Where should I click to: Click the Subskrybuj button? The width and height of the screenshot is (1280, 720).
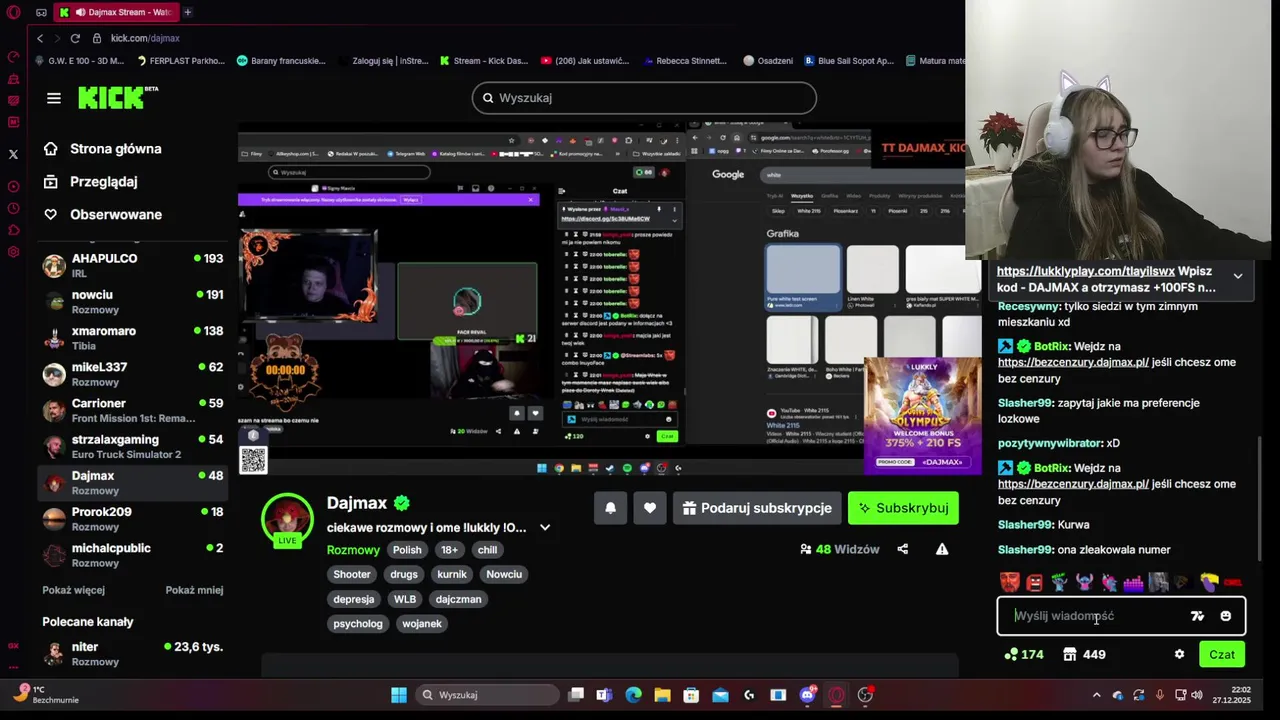903,508
